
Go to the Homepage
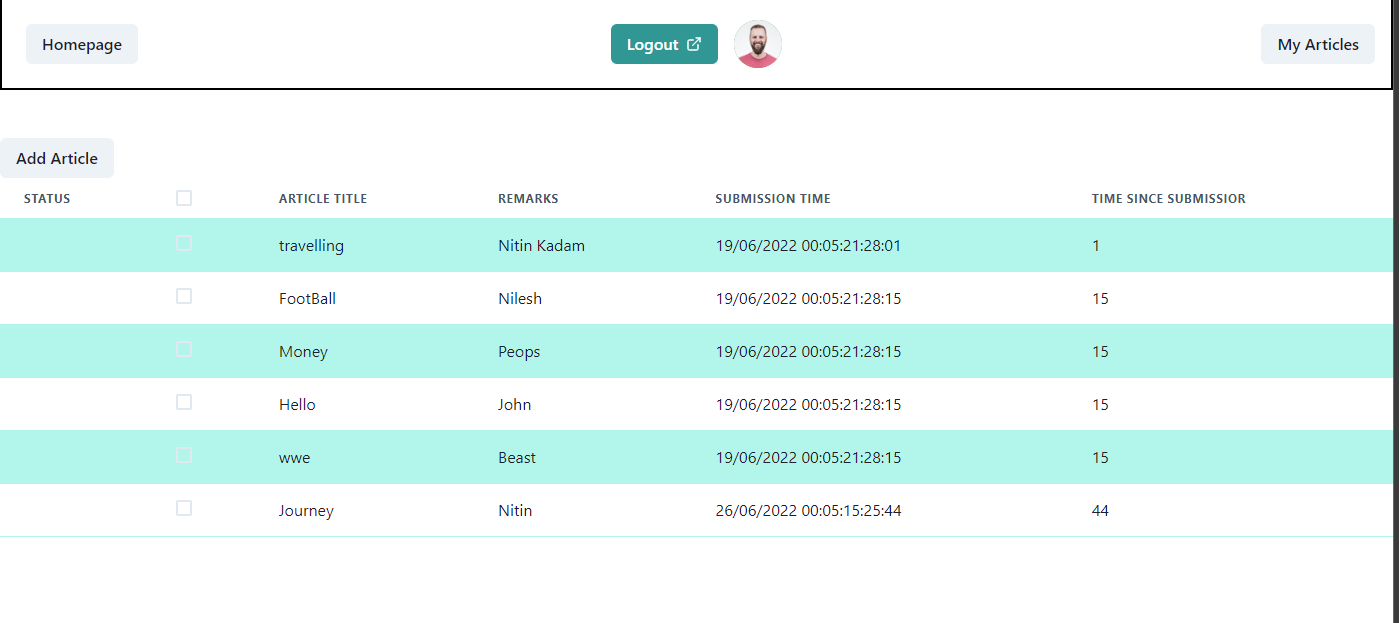point(82,44)
